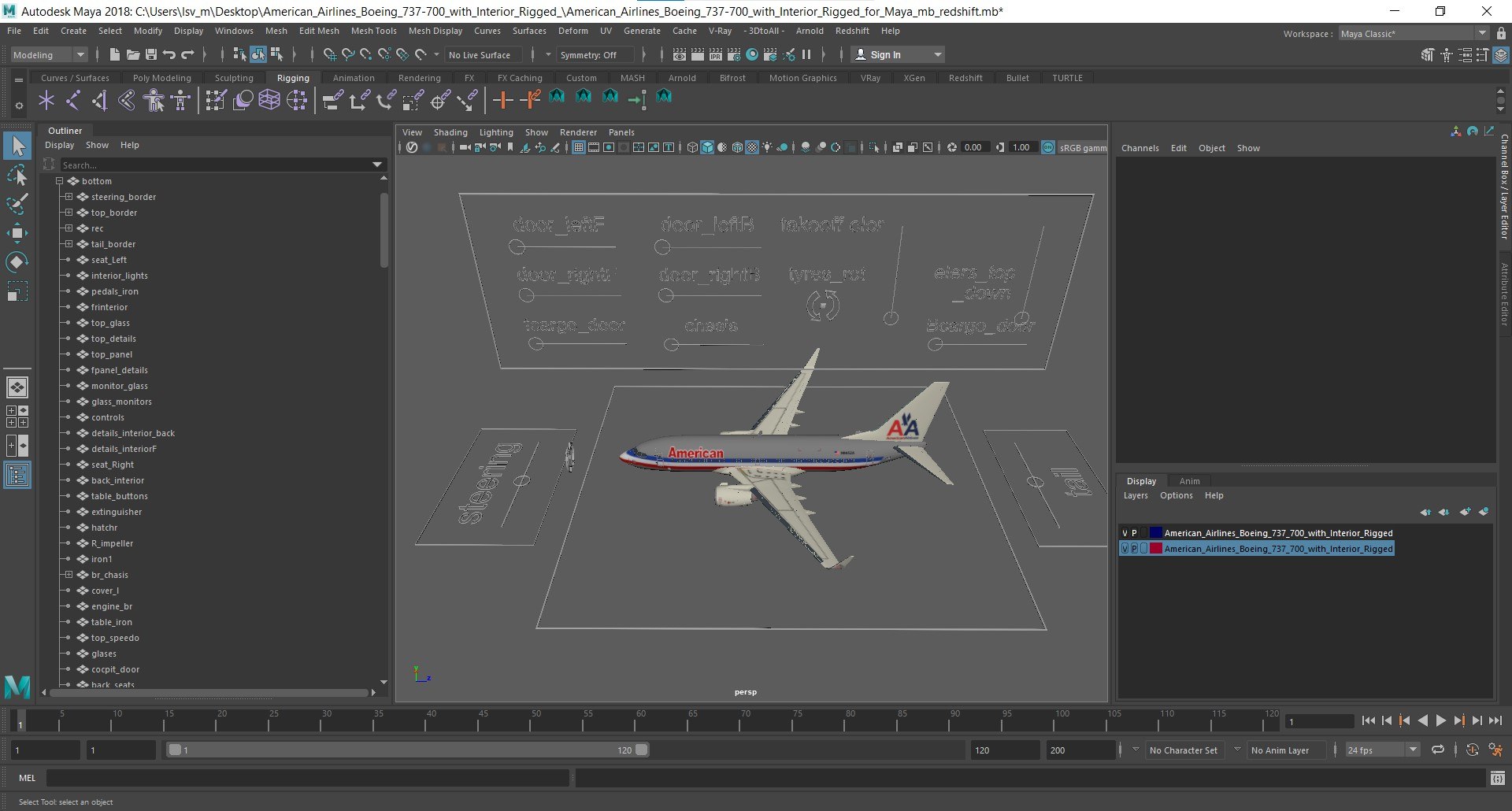Select the arrow Select tool
This screenshot has width=1512, height=811.
[x=17, y=146]
